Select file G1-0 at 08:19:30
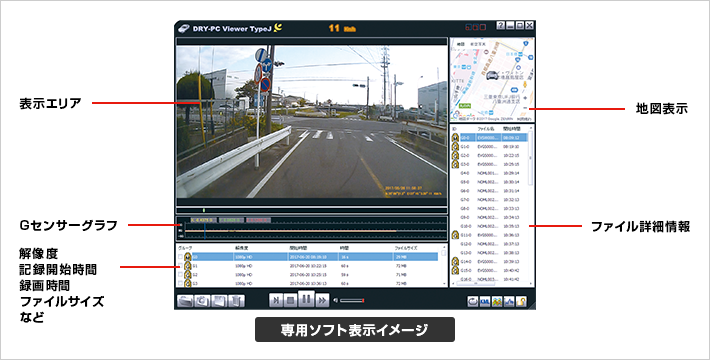 489,147
